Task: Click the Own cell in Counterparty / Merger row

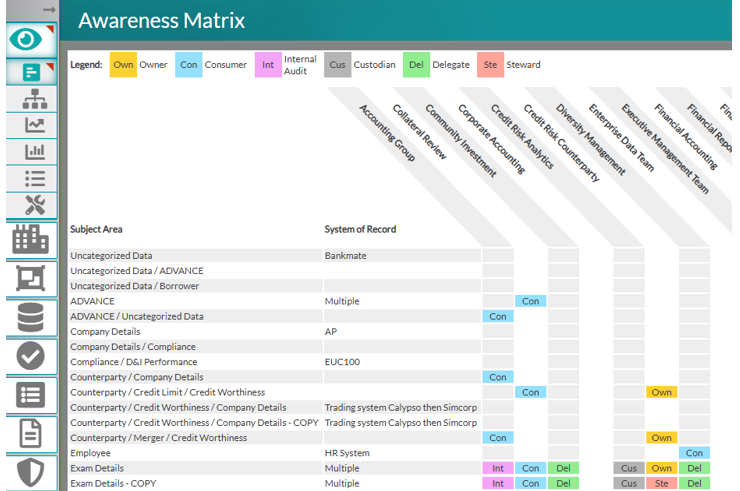Action: pyautogui.click(x=662, y=438)
